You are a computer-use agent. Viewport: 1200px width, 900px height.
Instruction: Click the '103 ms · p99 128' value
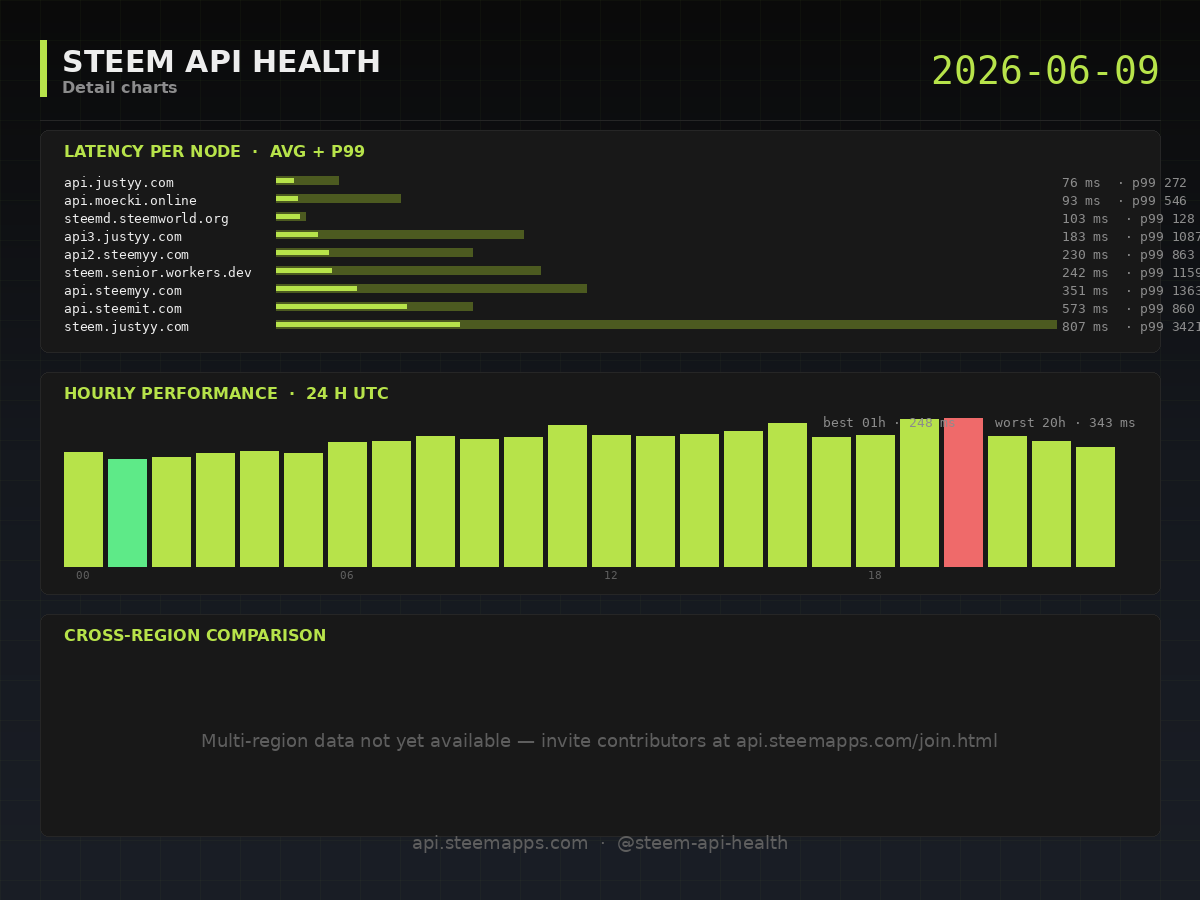pyautogui.click(x=1128, y=219)
